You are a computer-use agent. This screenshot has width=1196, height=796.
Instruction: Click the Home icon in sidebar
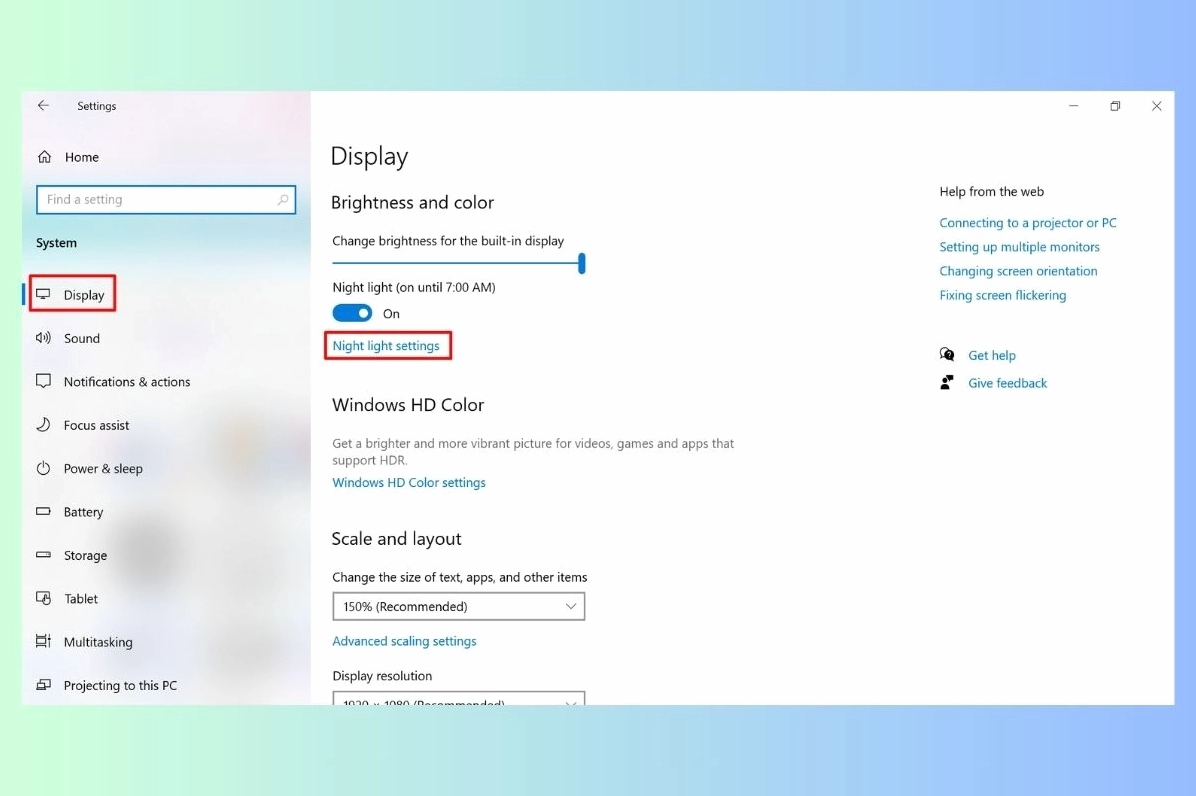[44, 157]
